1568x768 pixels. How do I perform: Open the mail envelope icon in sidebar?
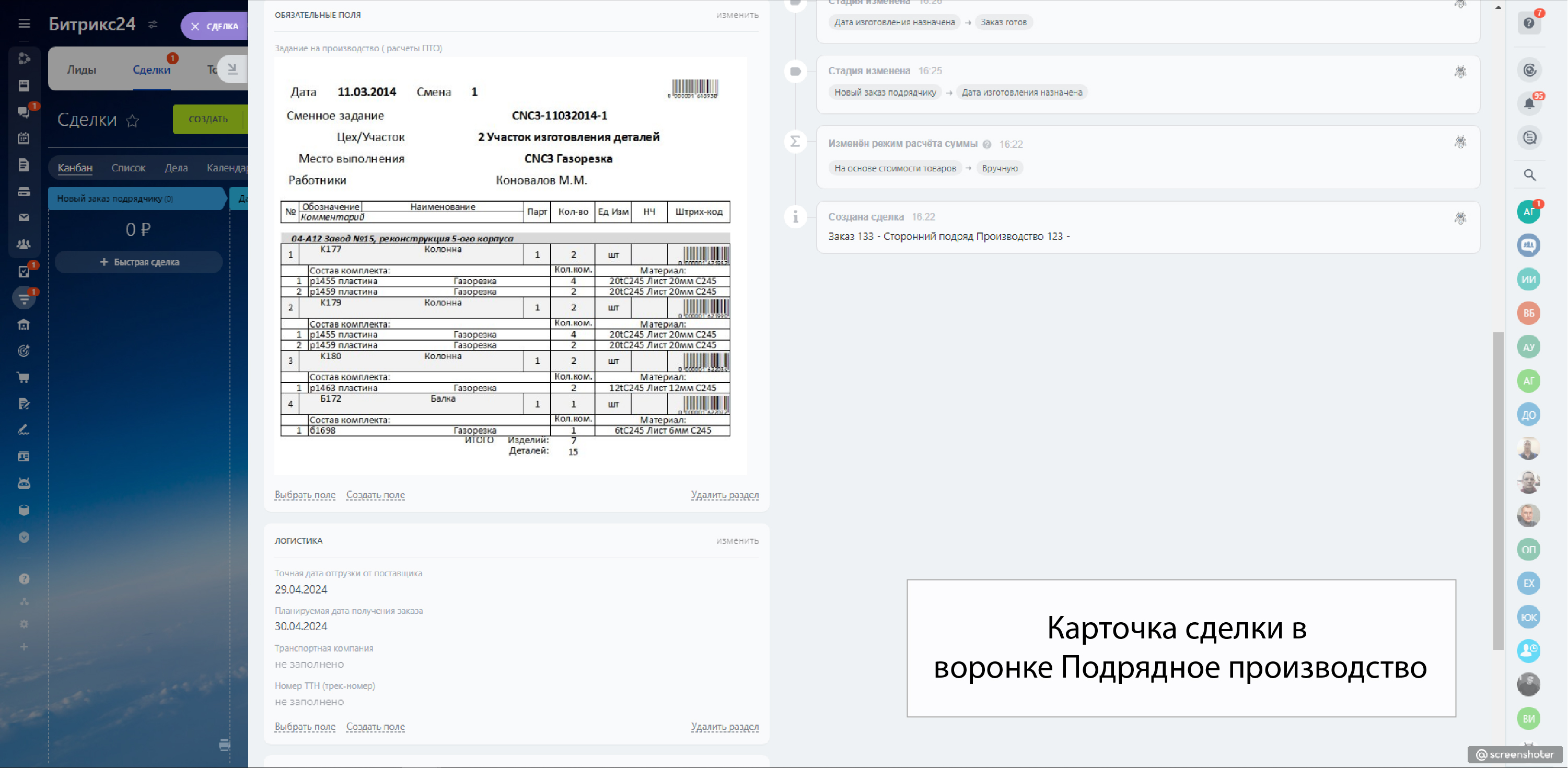point(24,217)
